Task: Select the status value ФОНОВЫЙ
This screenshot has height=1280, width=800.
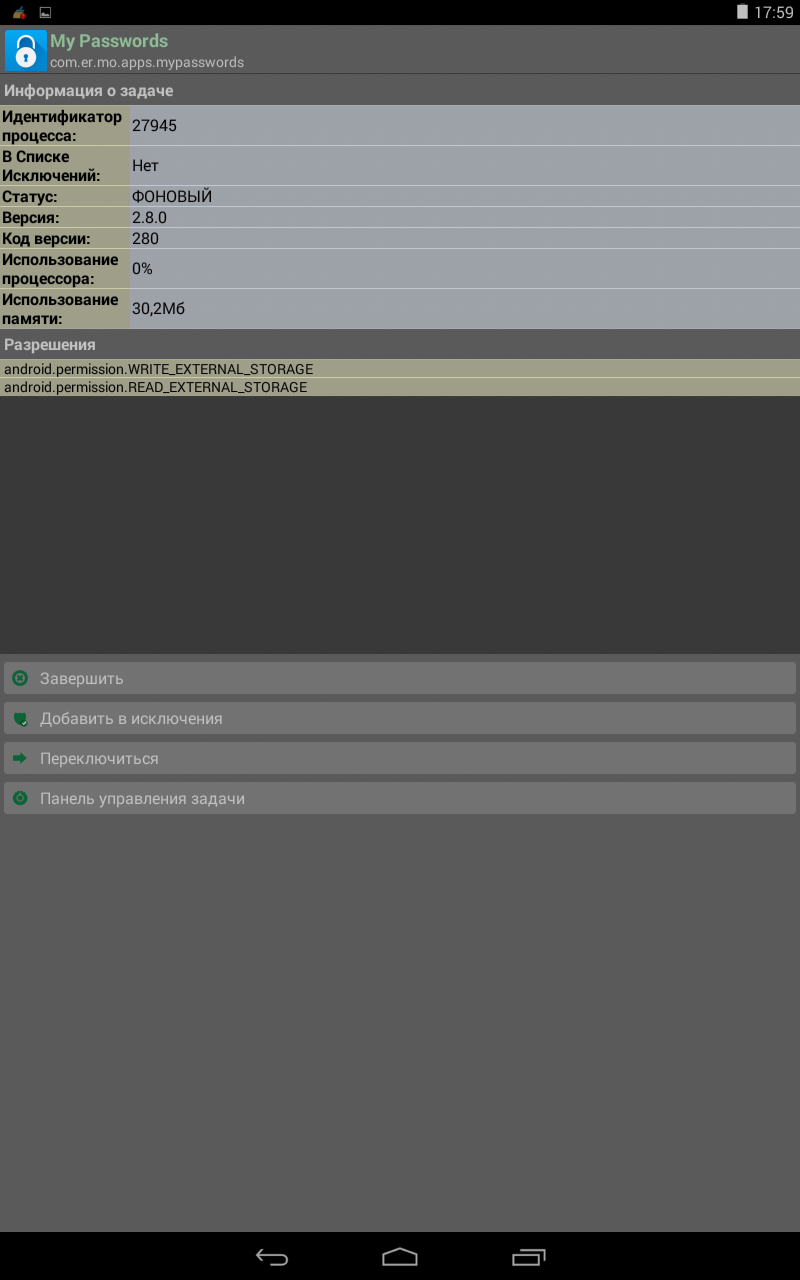Action: [172, 197]
